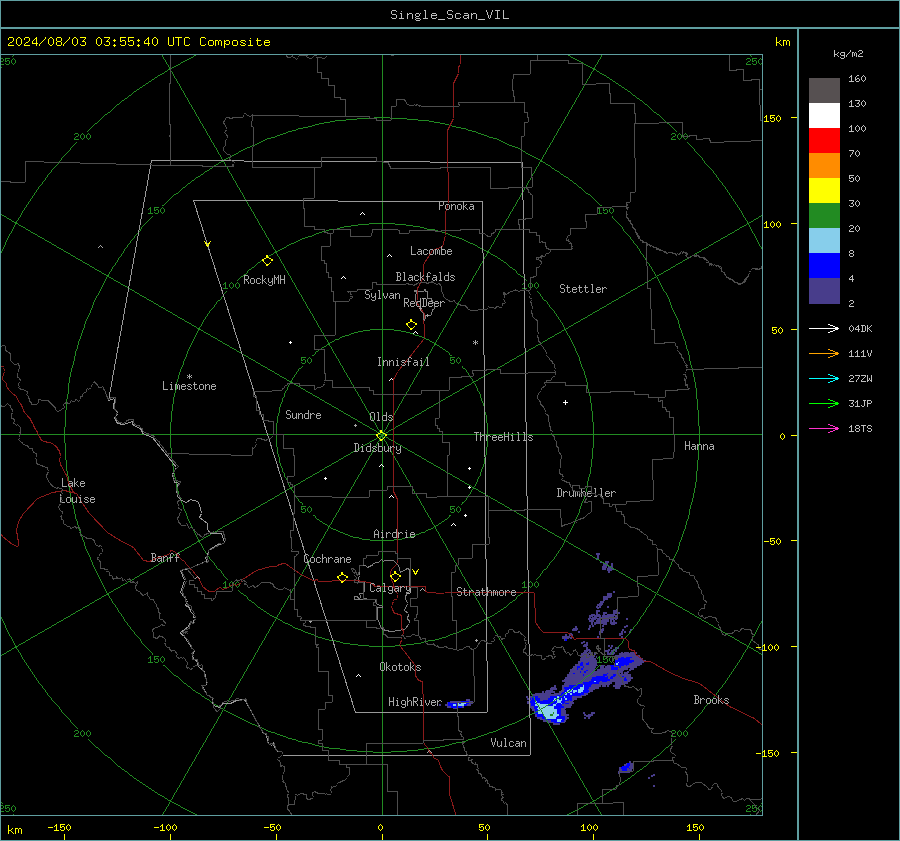
Task: Click the ThreeHills city label
Action: 503,437
